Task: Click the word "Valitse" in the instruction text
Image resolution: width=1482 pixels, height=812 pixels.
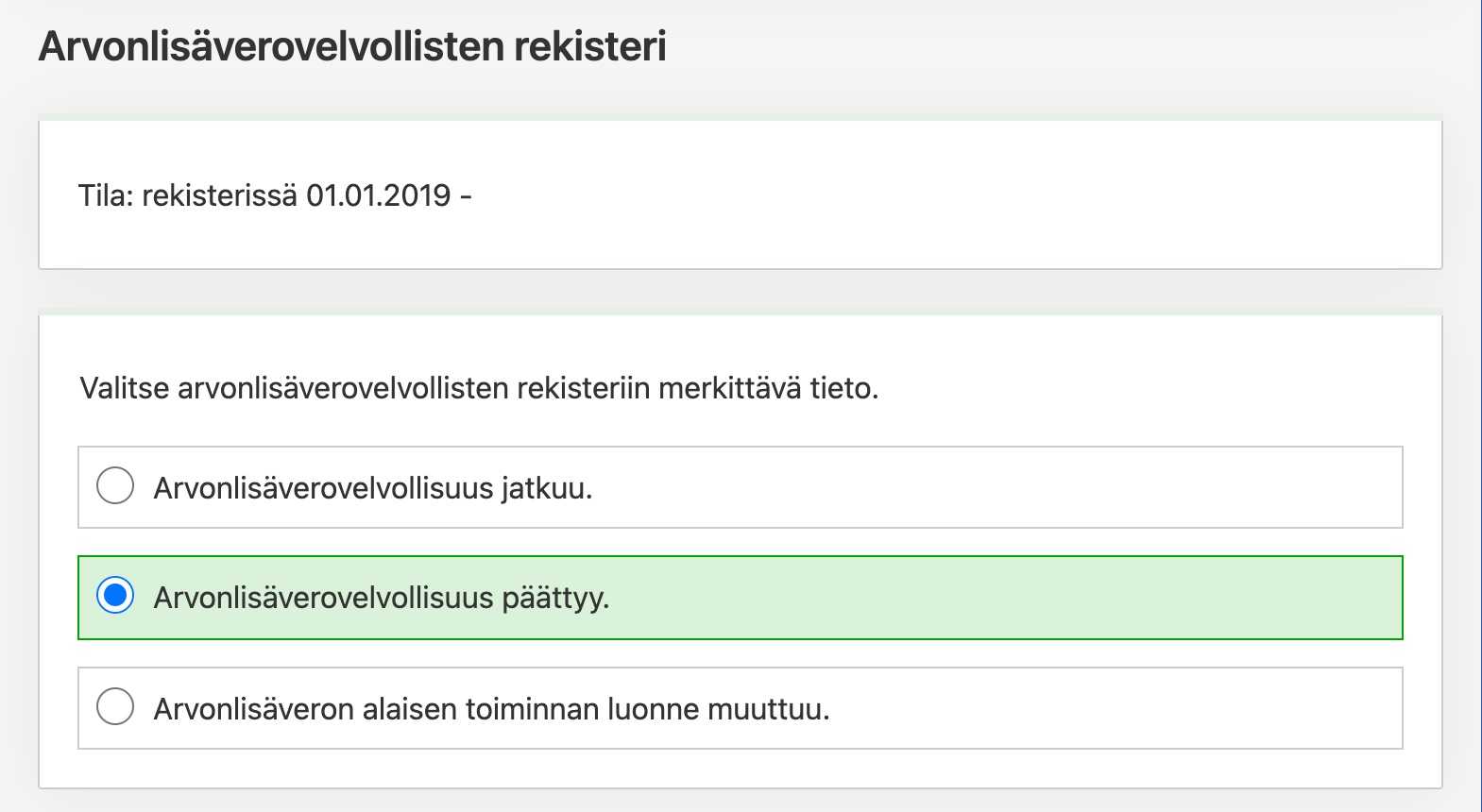Action: pos(125,388)
